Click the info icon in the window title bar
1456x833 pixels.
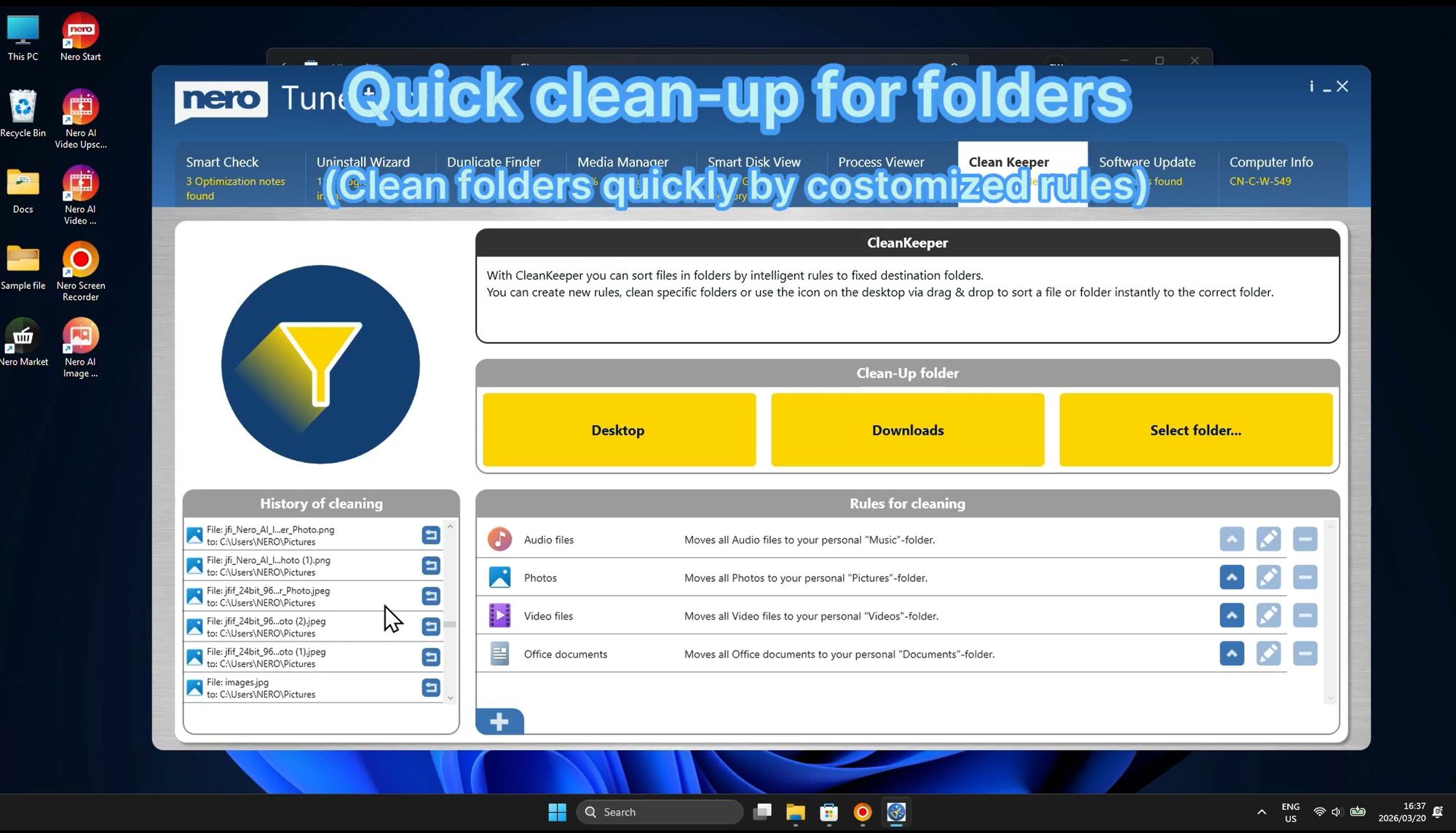tap(1310, 86)
